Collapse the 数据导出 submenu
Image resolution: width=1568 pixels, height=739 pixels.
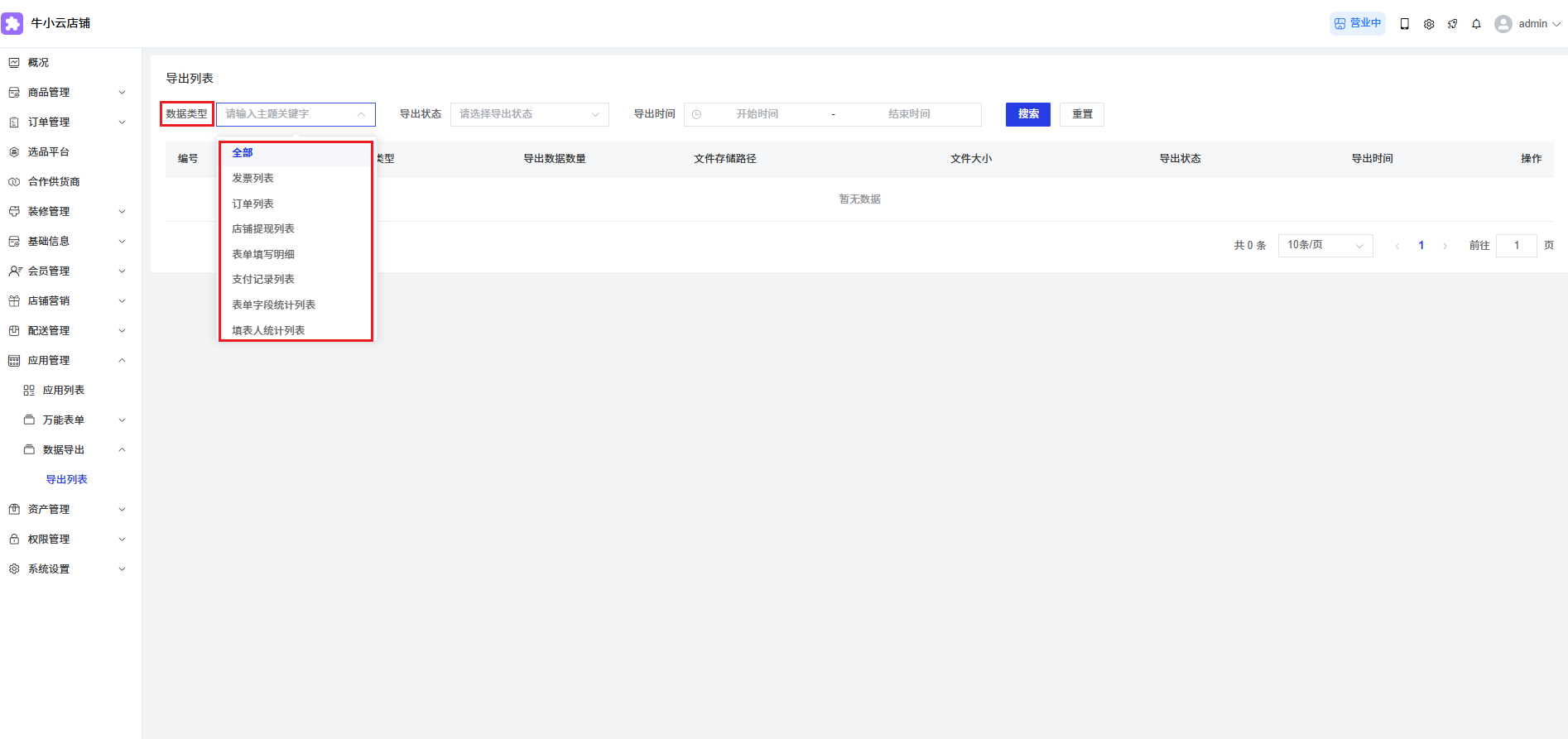point(75,450)
